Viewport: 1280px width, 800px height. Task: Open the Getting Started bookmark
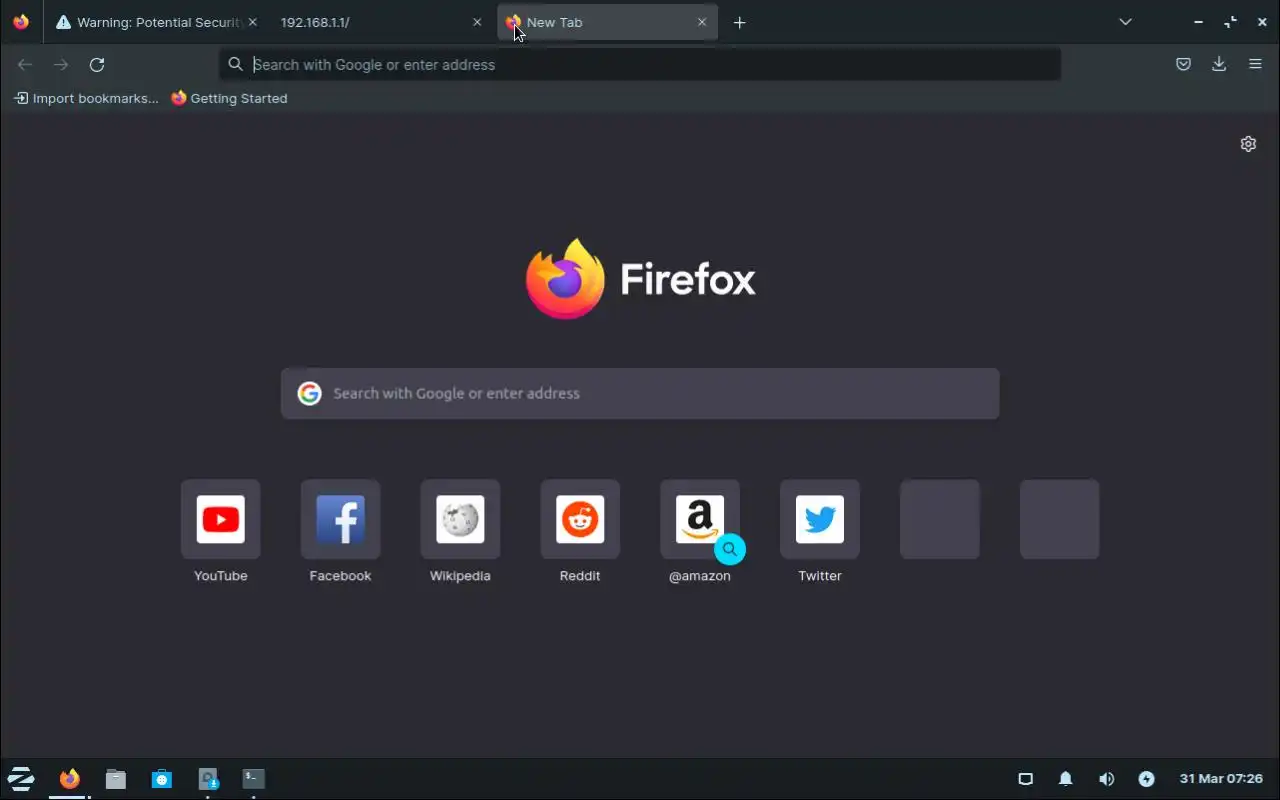tap(229, 98)
